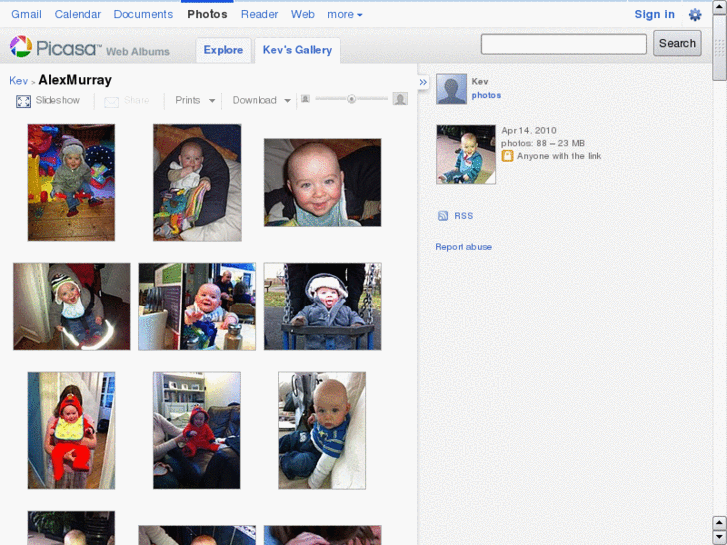Open Reader from the top bar
The height and width of the screenshot is (545, 727).
pyautogui.click(x=259, y=14)
